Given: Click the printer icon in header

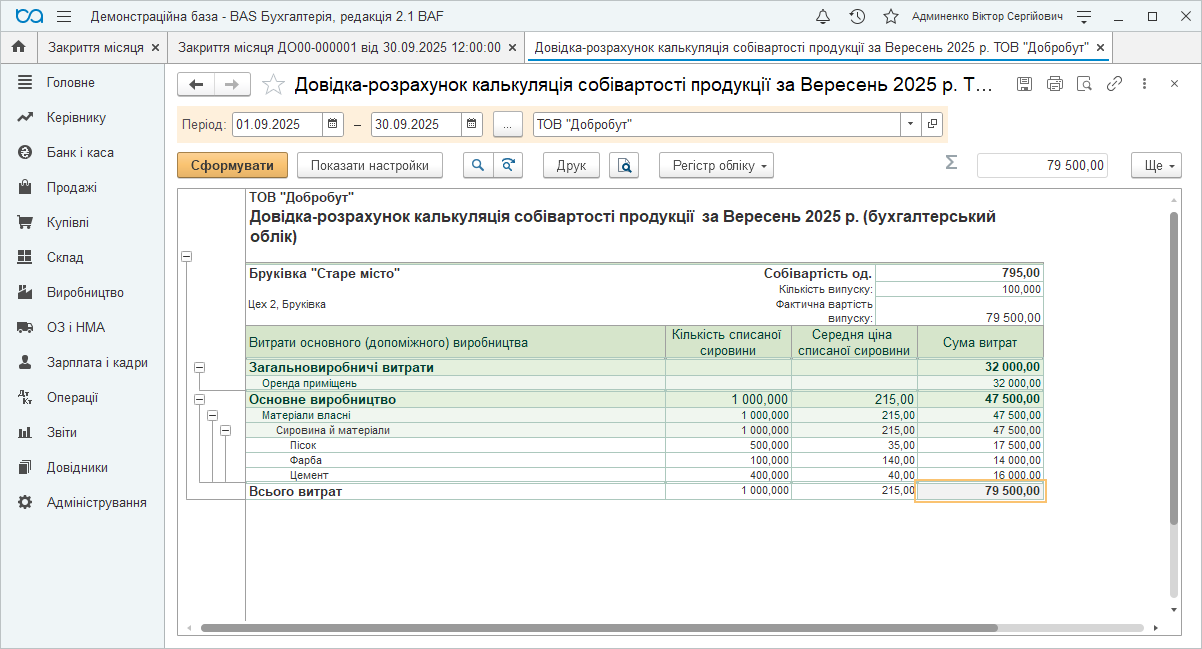Looking at the screenshot, I should pyautogui.click(x=1055, y=85).
